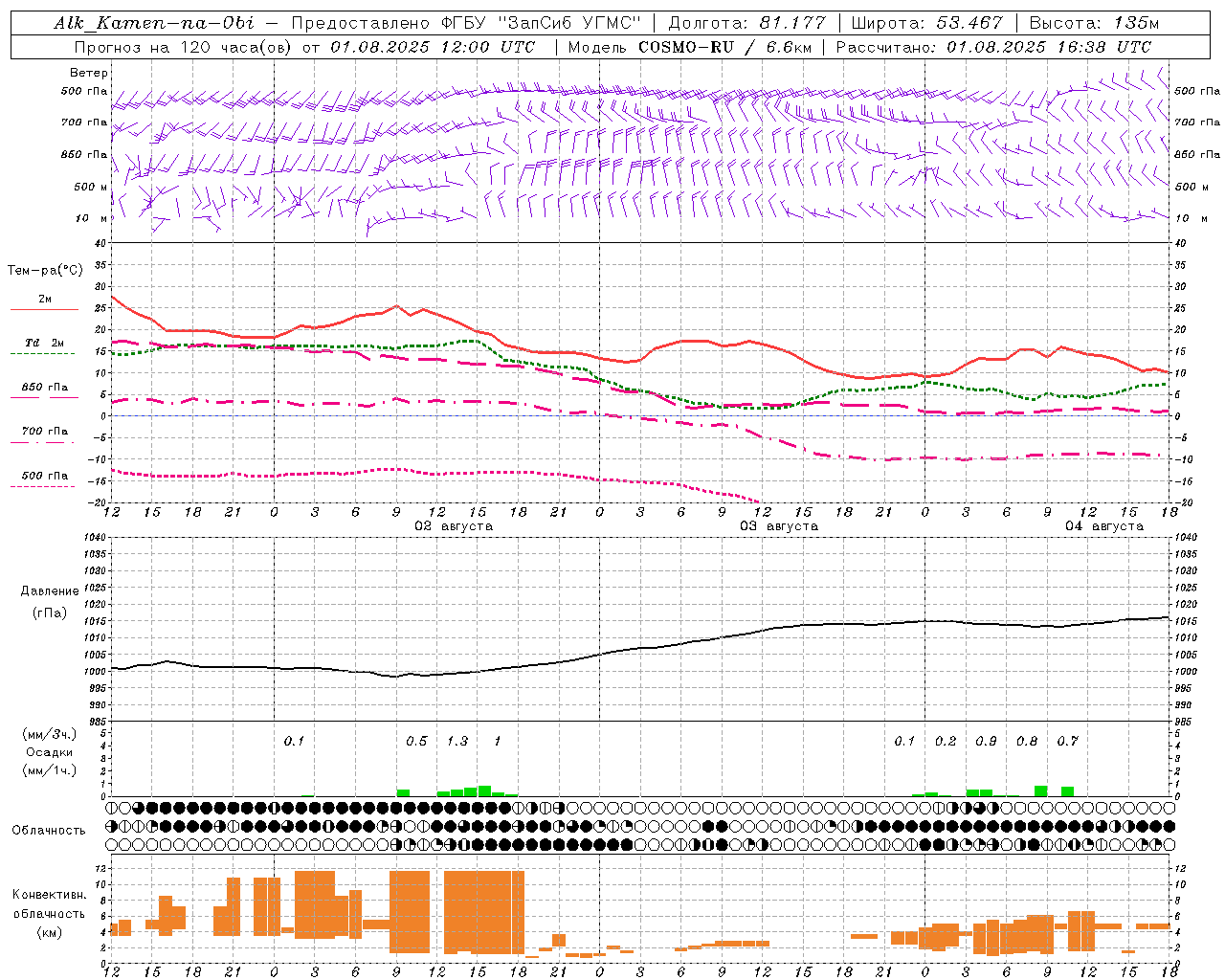Screen dimensions: 1225x980
Task: Click the black pressure curve in the pressure chart
Action: pyautogui.click(x=639, y=648)
